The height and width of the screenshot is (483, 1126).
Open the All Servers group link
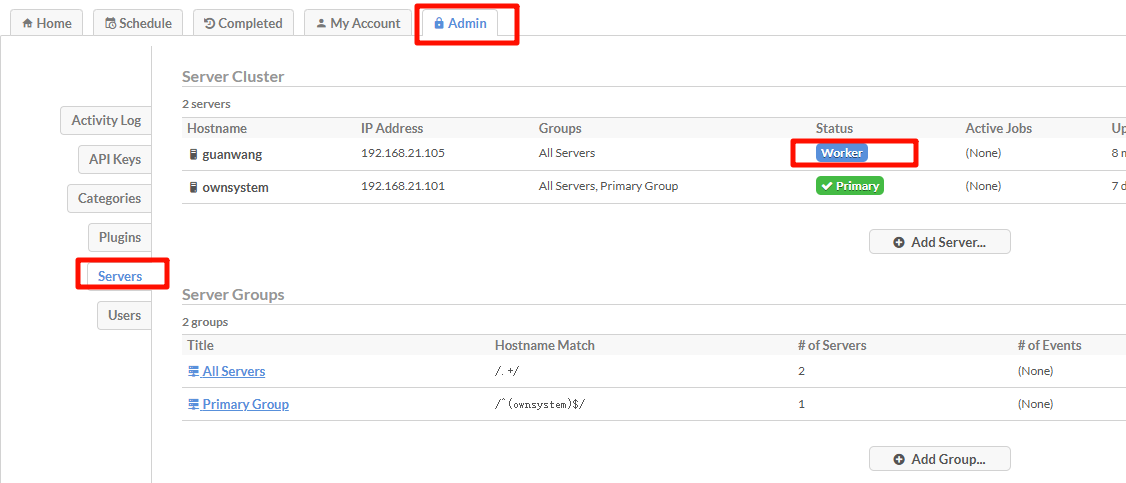pyautogui.click(x=233, y=371)
